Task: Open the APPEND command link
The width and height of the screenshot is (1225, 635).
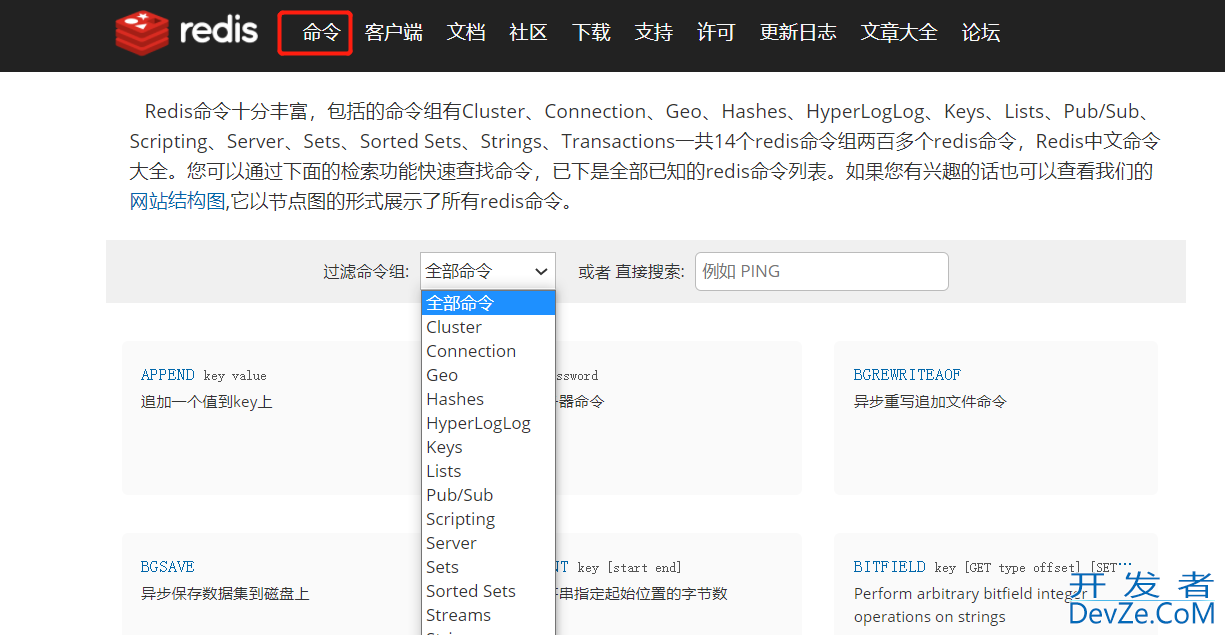Action: coord(168,375)
